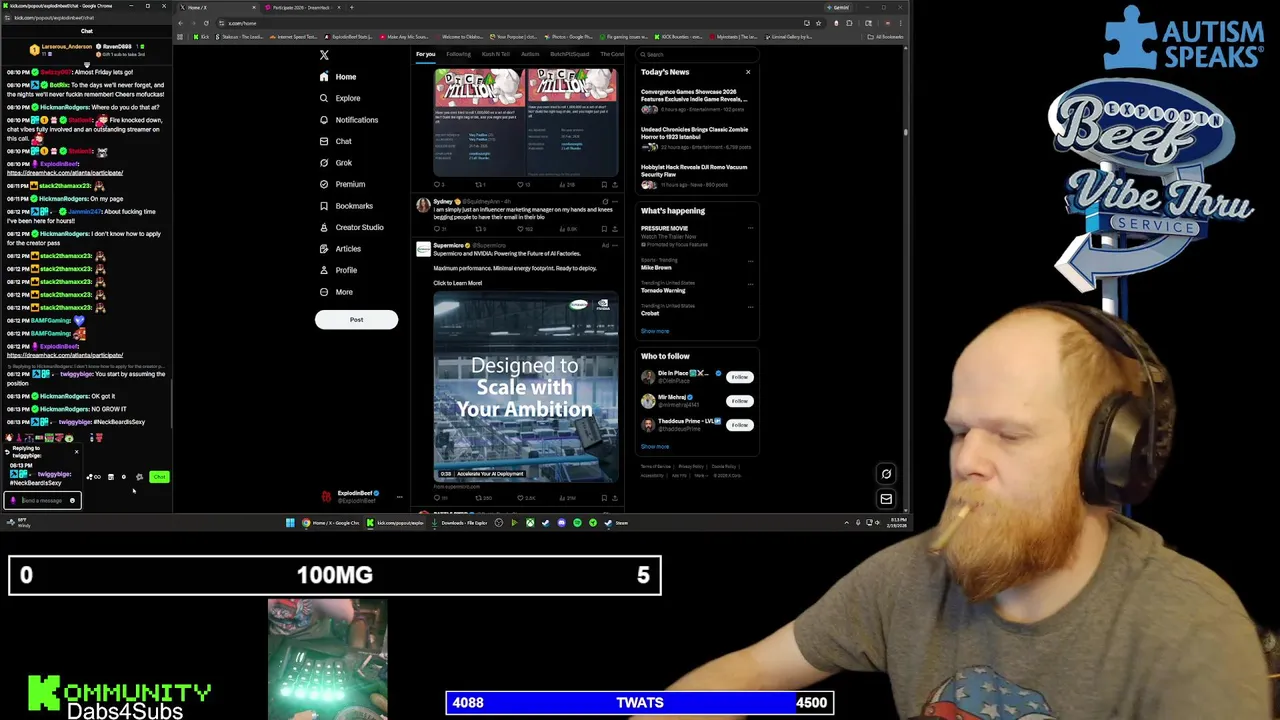
Task: Open options for the Mike Brown trend
Action: (x=750, y=261)
